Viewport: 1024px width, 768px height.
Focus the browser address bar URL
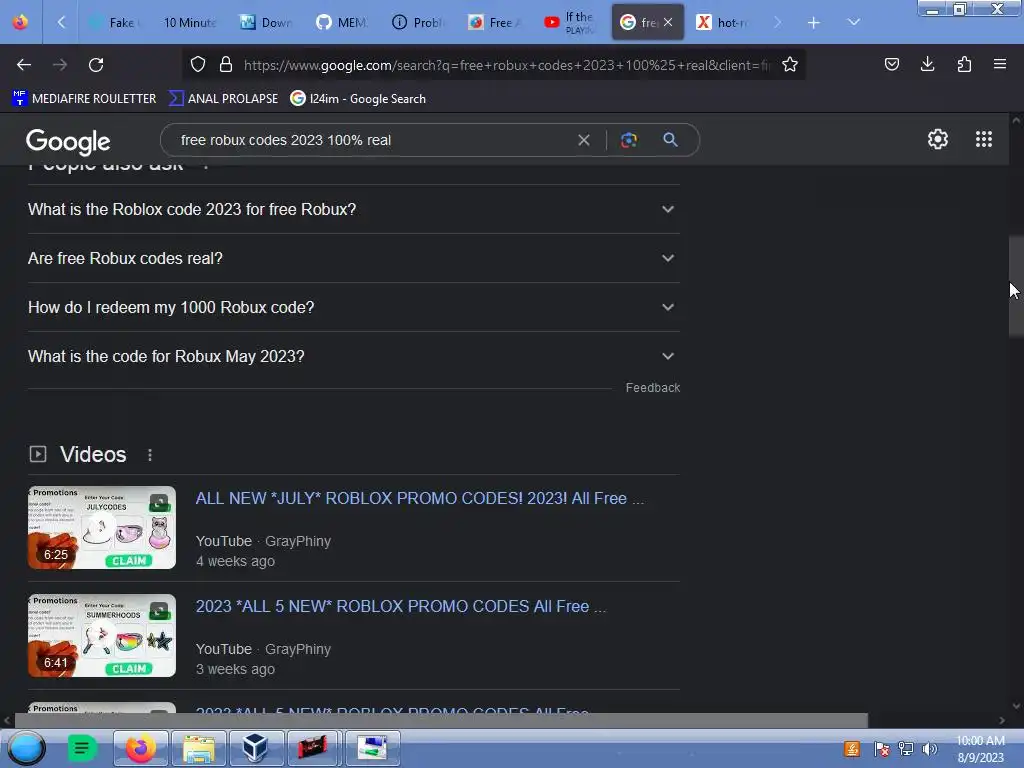pos(507,65)
